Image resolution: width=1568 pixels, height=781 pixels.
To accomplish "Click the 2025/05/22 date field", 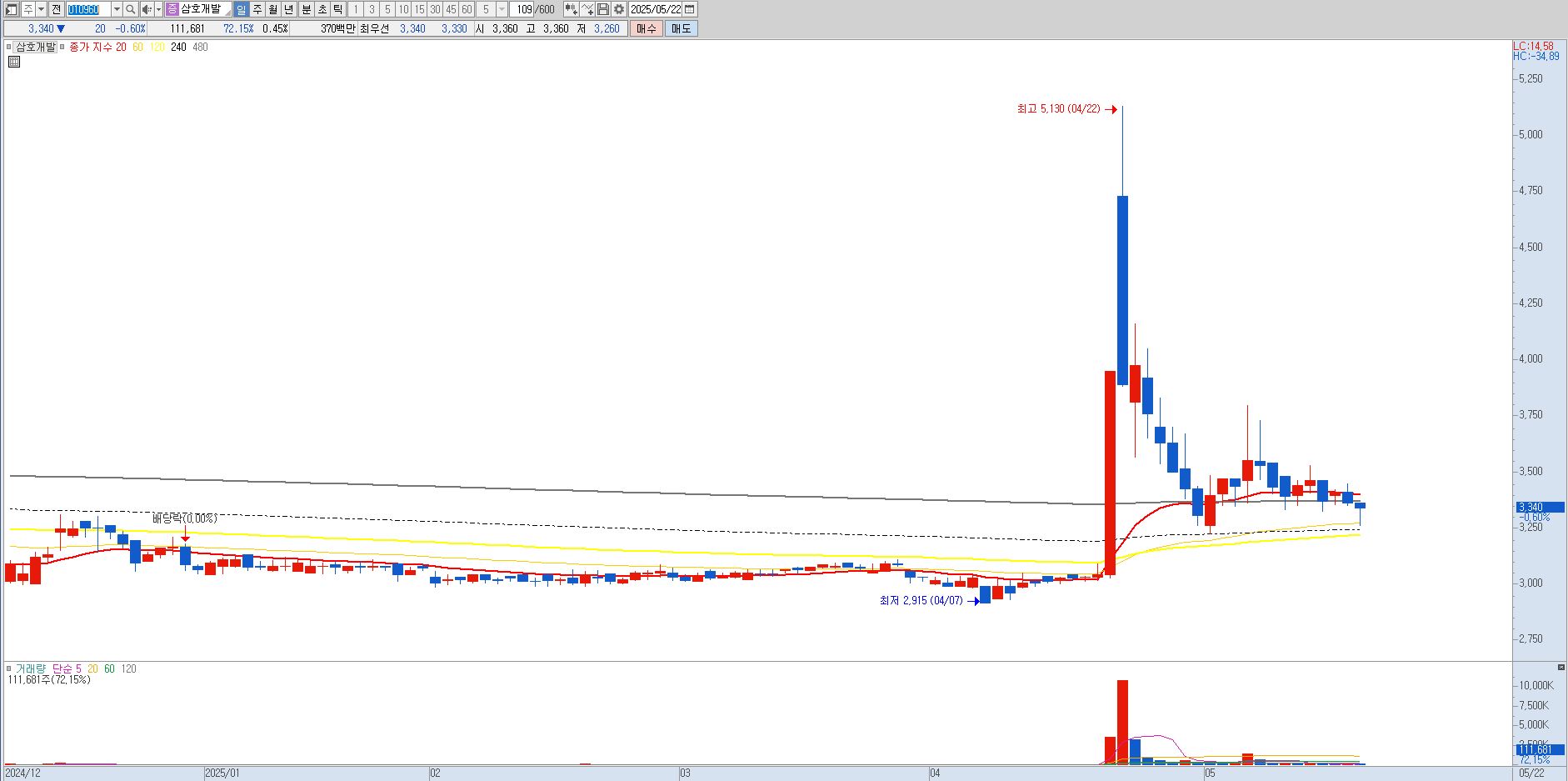I will [656, 9].
